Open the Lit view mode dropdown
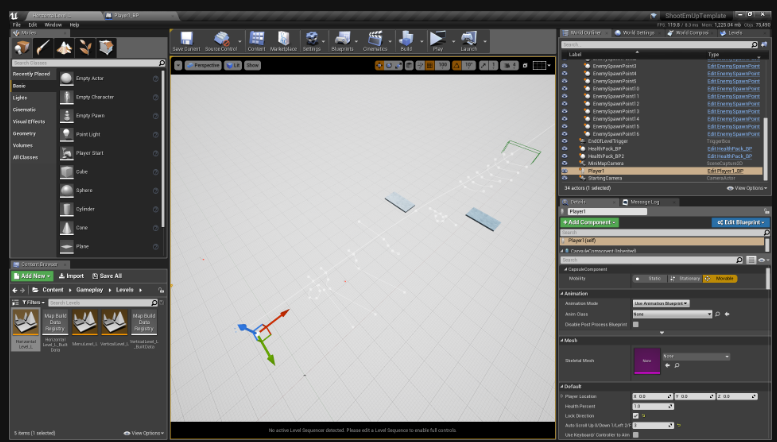 coord(233,65)
